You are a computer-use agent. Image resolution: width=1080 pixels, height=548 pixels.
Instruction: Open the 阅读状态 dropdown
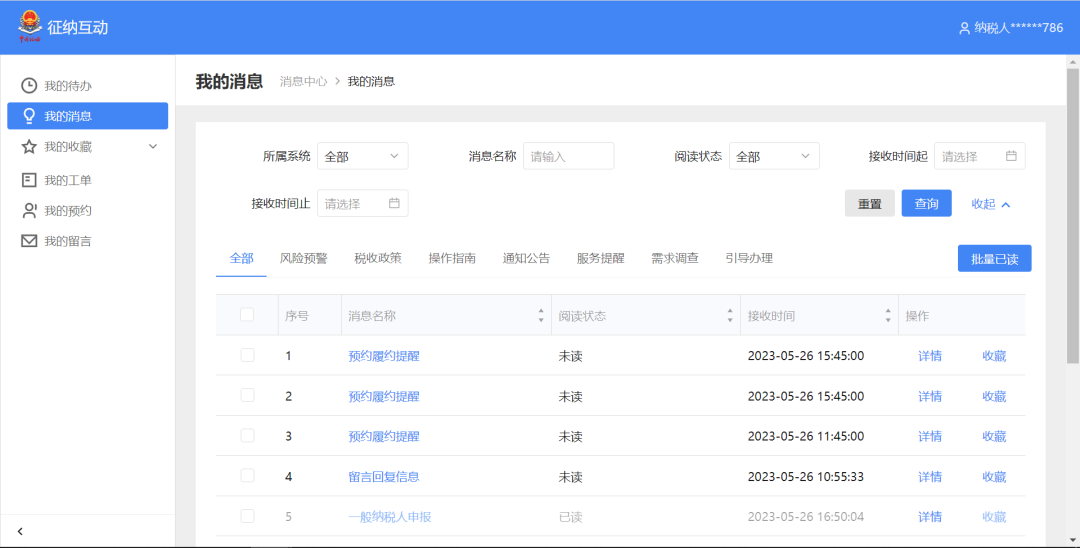pos(773,156)
